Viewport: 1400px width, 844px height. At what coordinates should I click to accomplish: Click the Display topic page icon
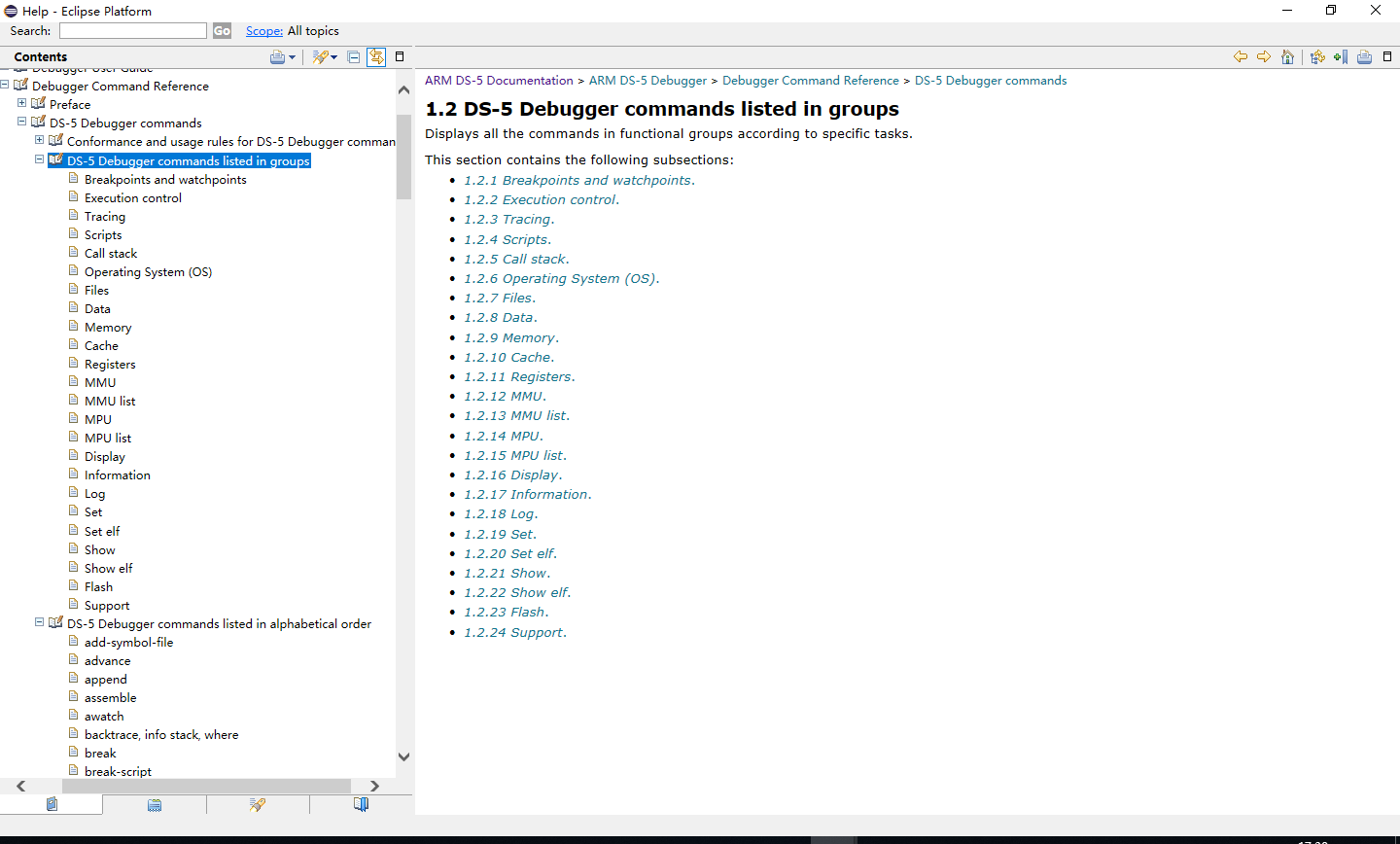74,456
